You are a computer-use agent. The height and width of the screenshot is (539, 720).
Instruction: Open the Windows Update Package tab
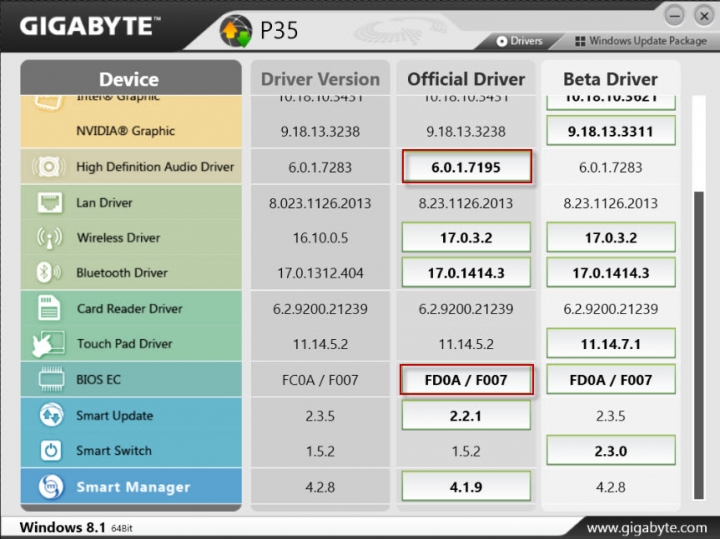pyautogui.click(x=641, y=41)
